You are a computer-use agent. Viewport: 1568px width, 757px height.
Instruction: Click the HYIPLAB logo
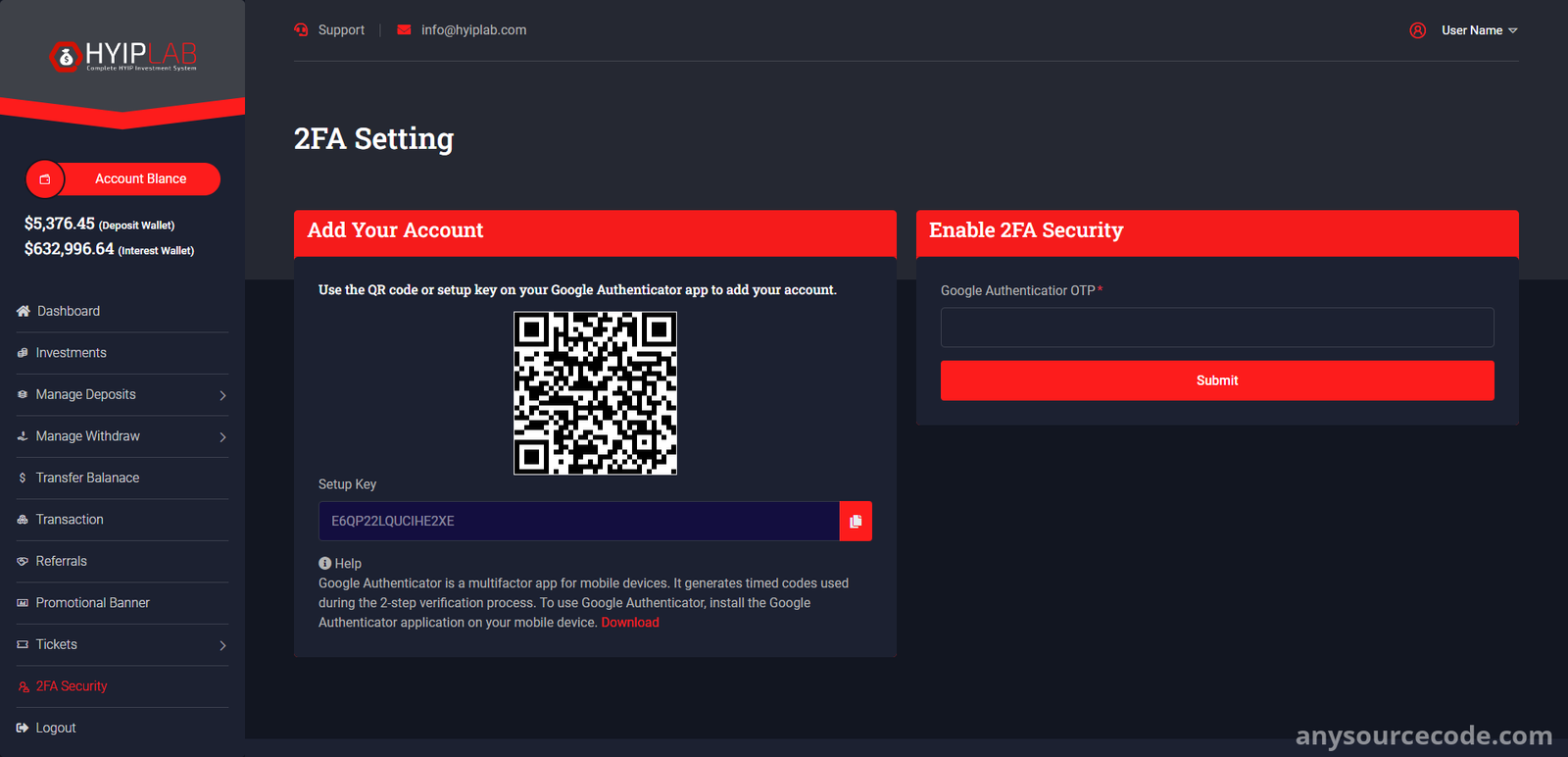122,56
